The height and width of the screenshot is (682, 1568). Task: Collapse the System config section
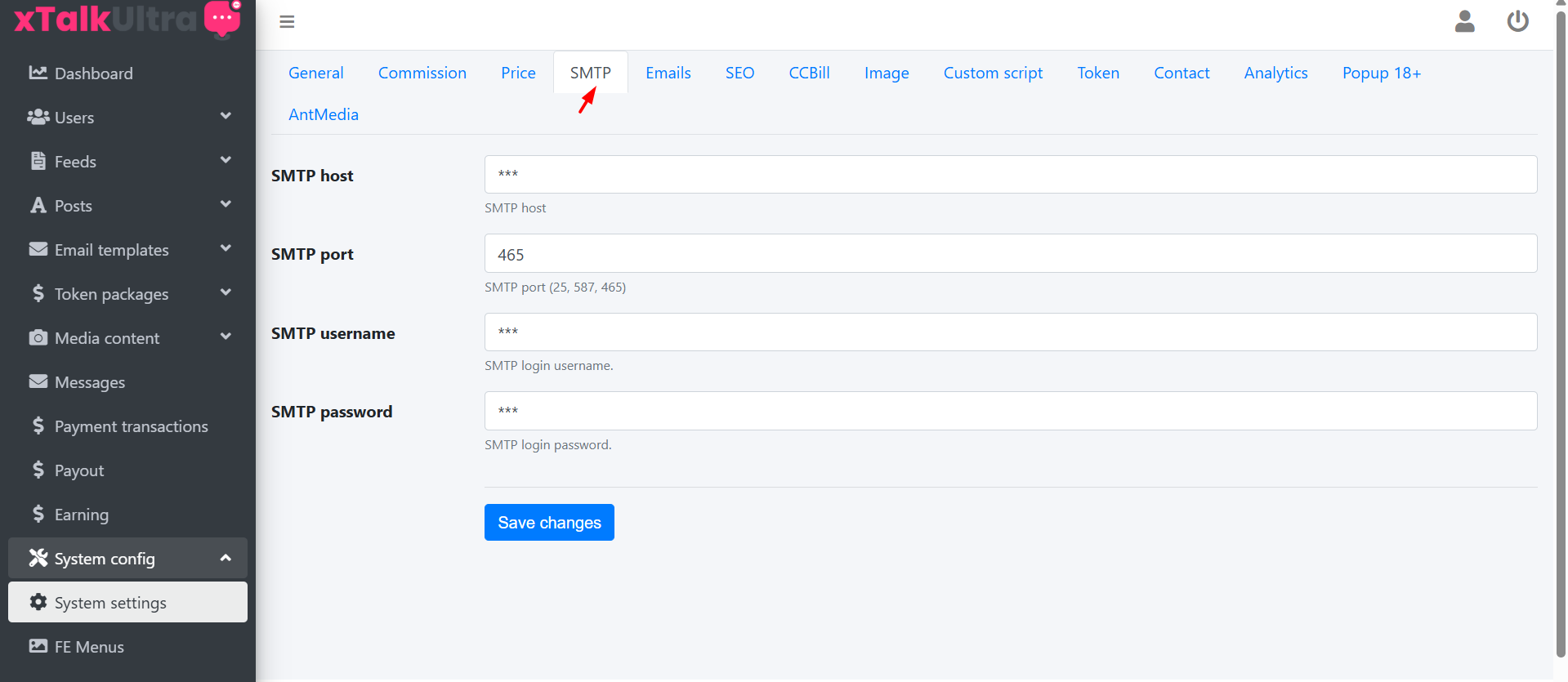click(226, 558)
